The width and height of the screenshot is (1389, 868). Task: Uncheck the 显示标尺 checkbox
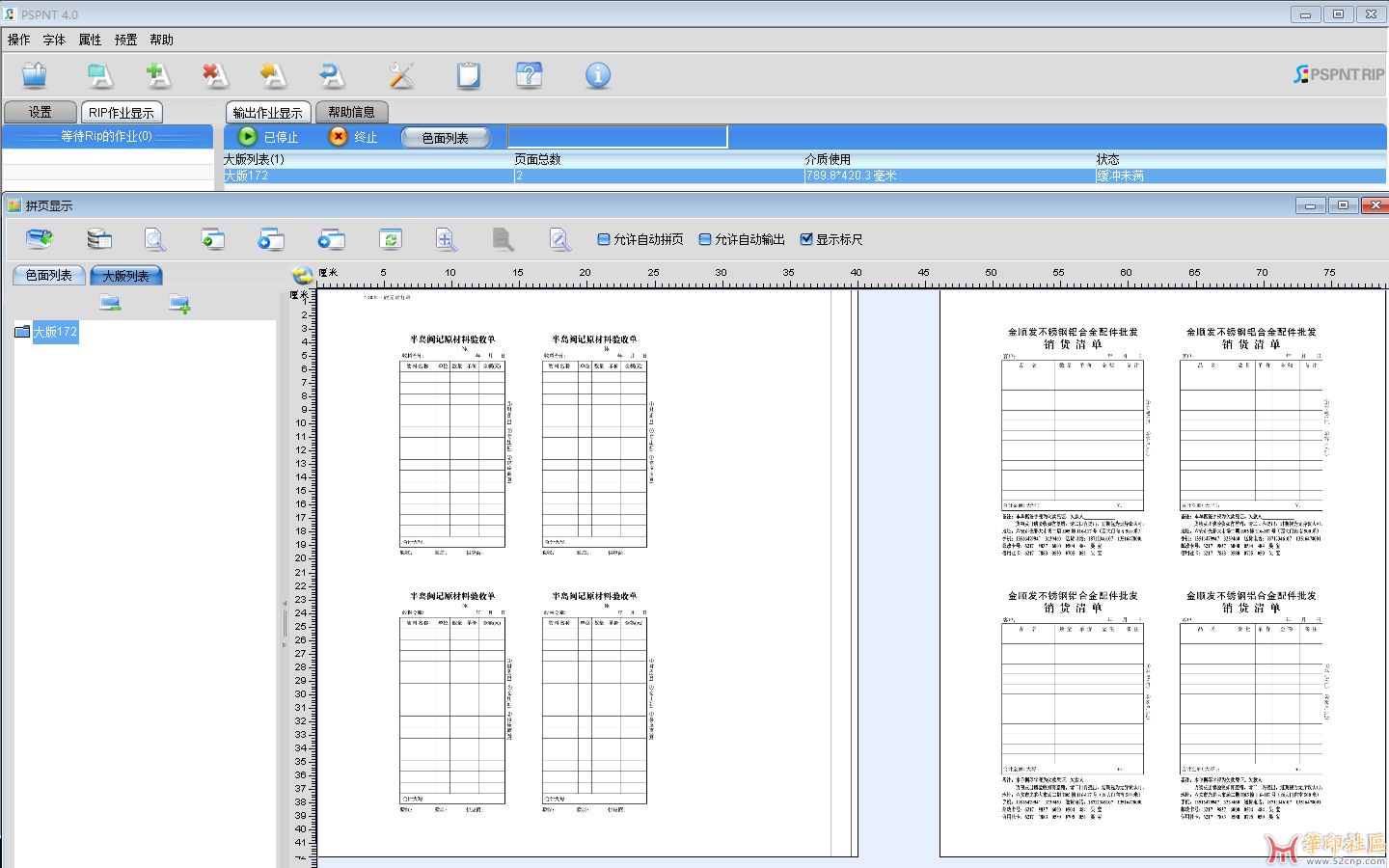pyautogui.click(x=806, y=239)
